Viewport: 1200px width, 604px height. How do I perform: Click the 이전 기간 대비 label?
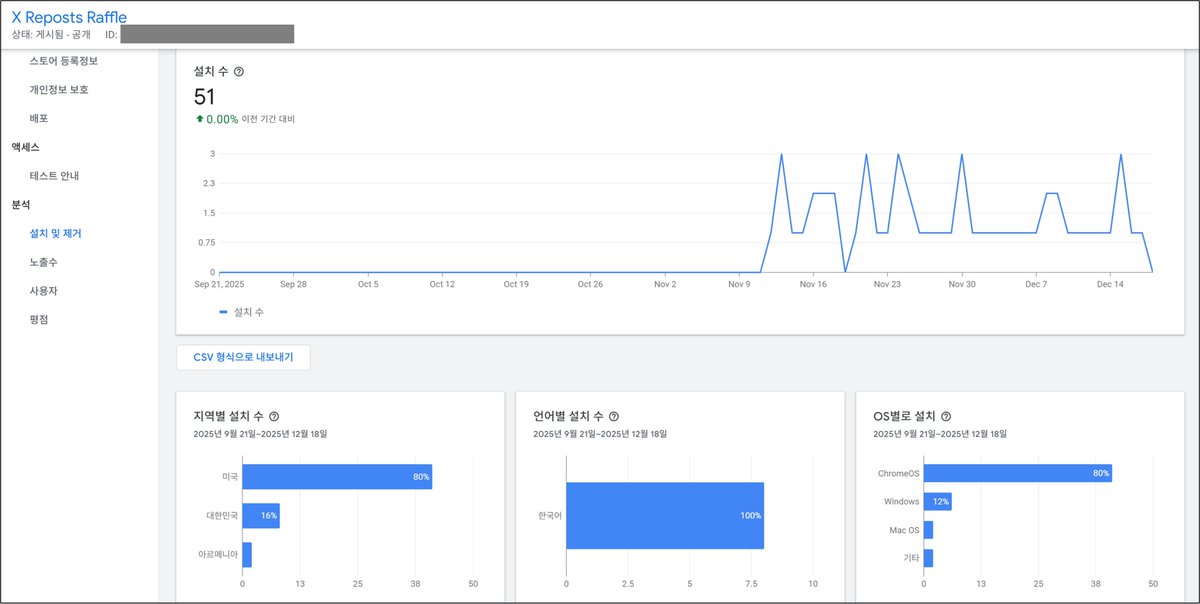click(x=268, y=119)
